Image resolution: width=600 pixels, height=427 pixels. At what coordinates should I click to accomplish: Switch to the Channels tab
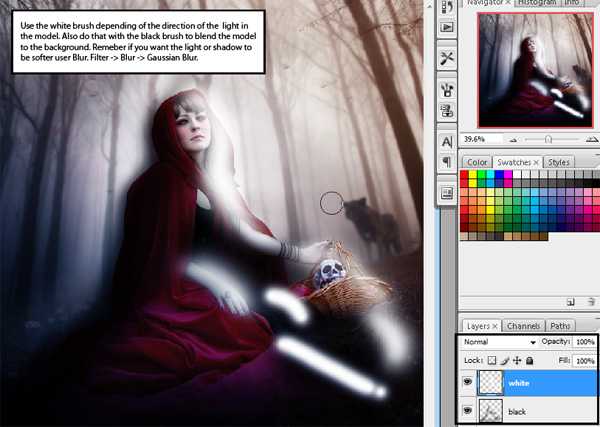[522, 325]
